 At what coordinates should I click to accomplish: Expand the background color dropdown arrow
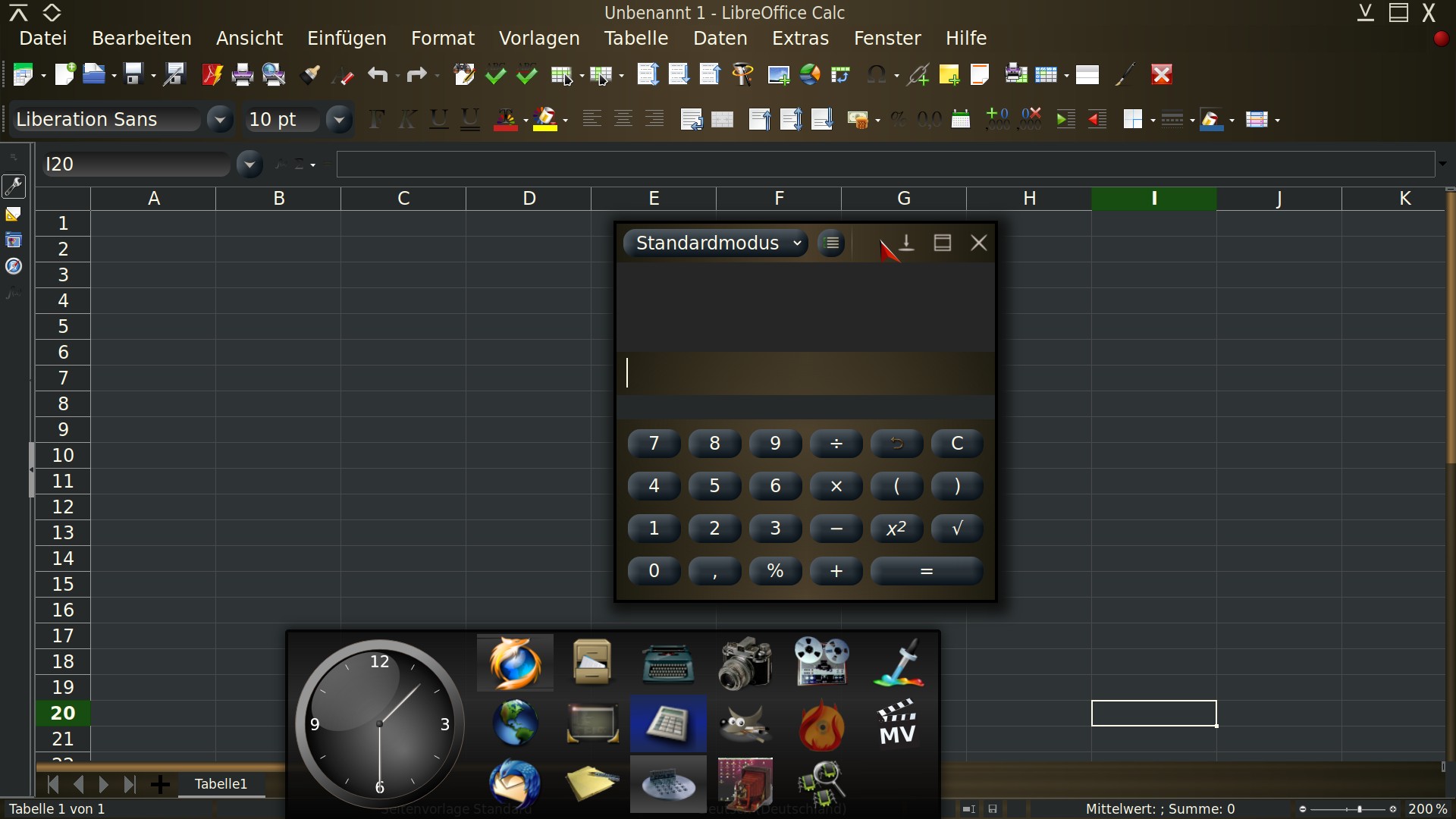pos(565,120)
